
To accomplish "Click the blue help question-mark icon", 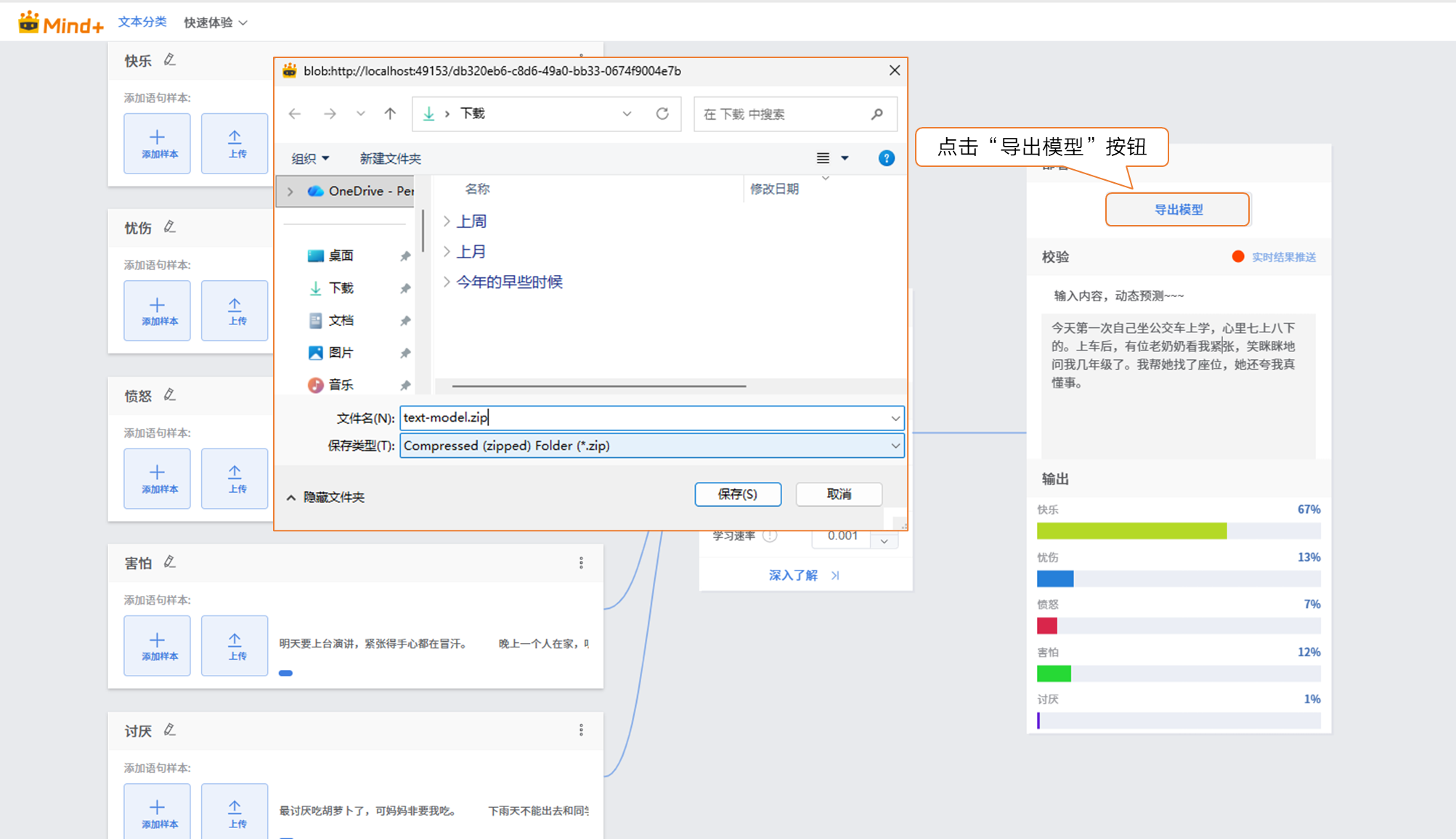I will pos(886,158).
